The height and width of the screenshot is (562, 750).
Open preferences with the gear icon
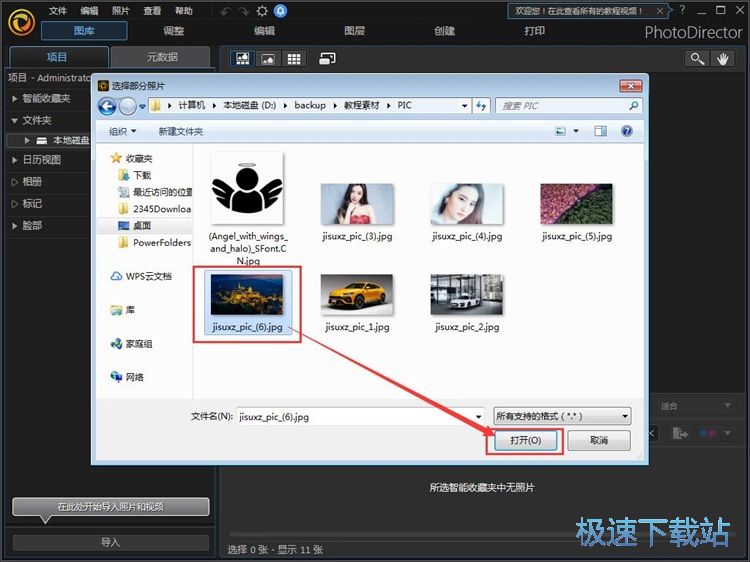262,11
